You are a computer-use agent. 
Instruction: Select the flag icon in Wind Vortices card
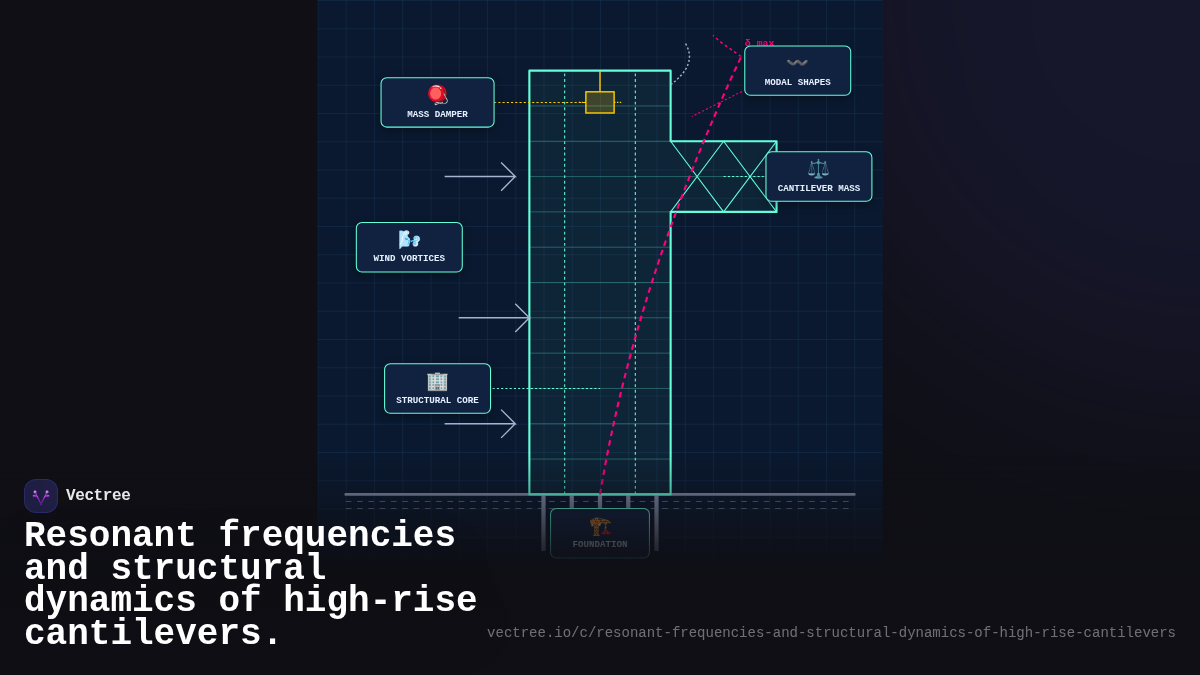409,238
